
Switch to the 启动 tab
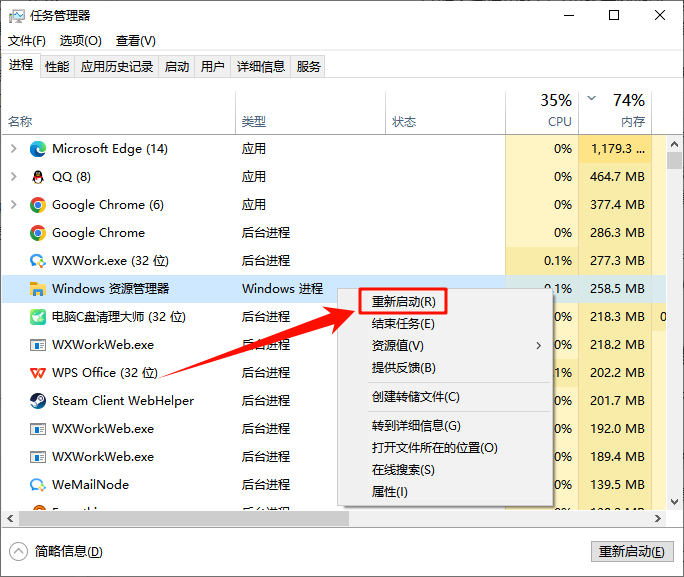coord(177,67)
